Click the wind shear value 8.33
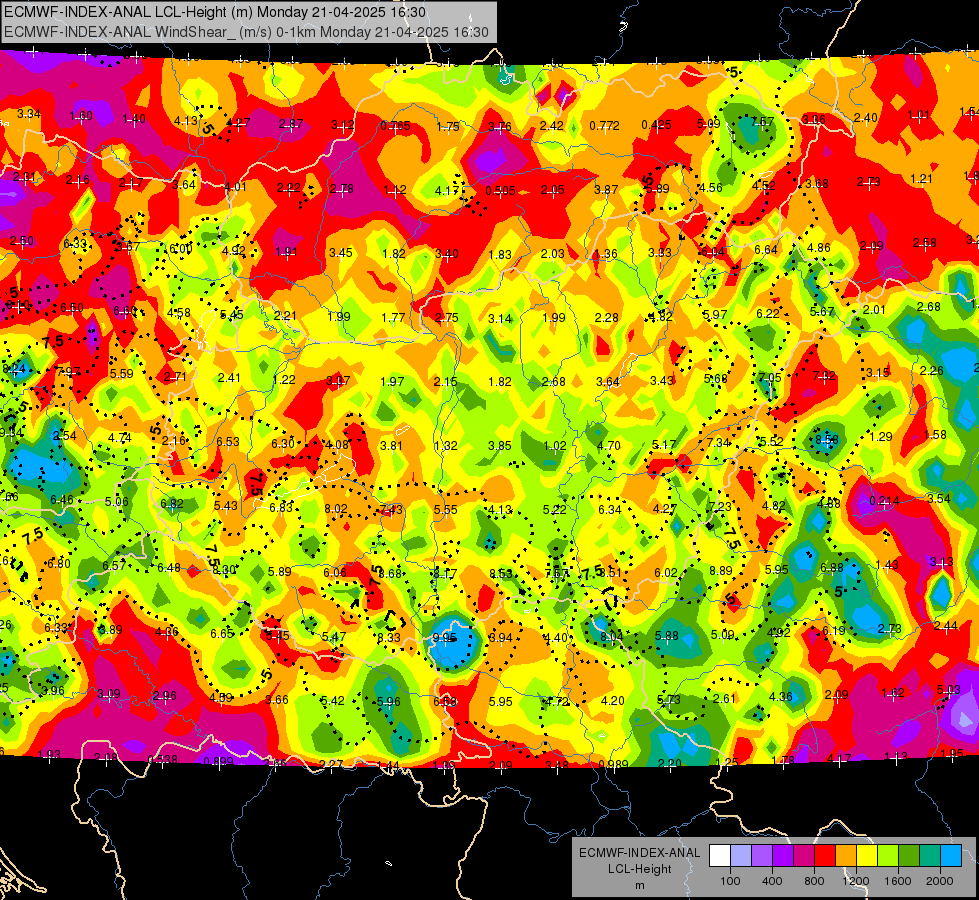 point(388,638)
